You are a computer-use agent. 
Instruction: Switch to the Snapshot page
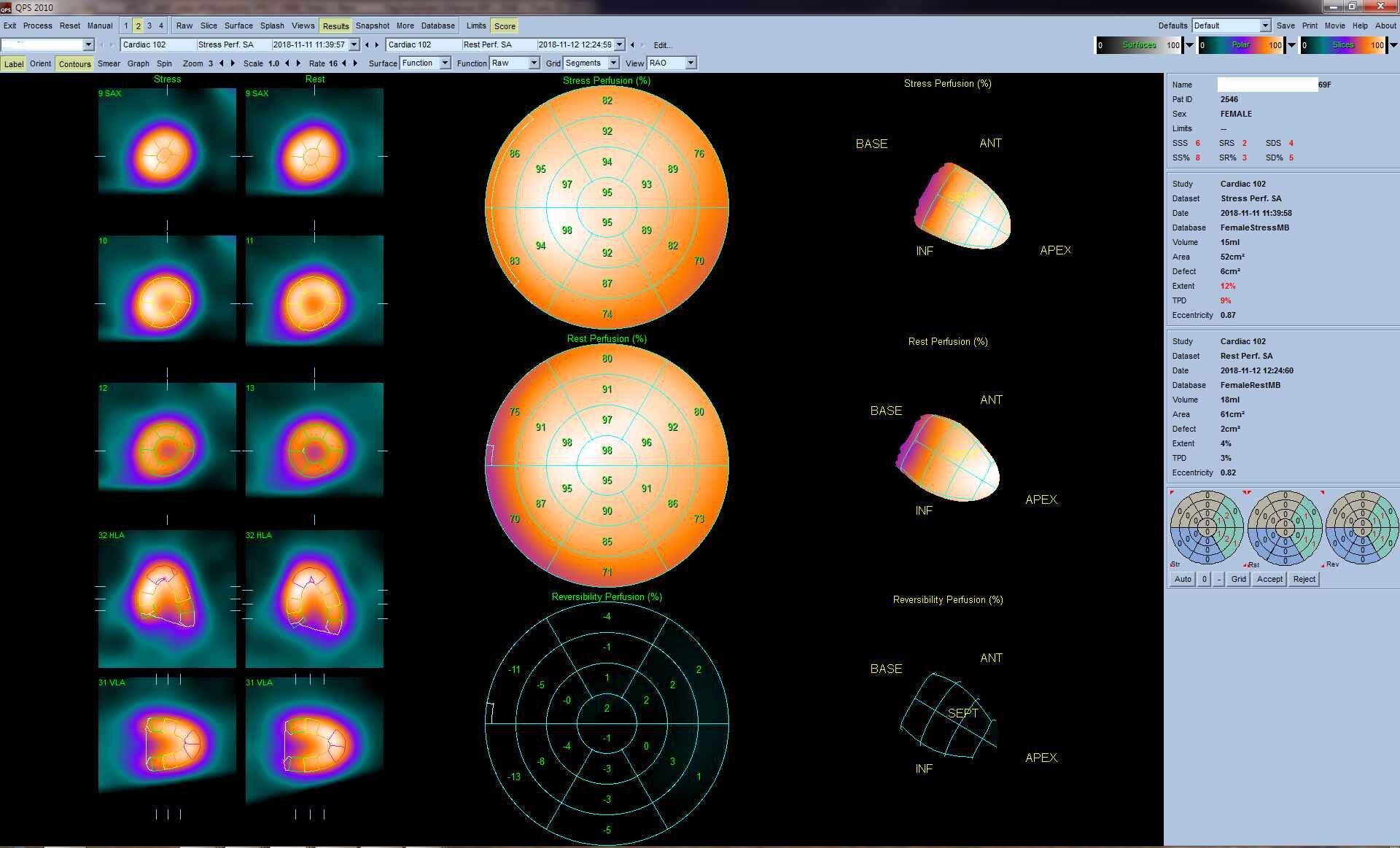(x=373, y=26)
